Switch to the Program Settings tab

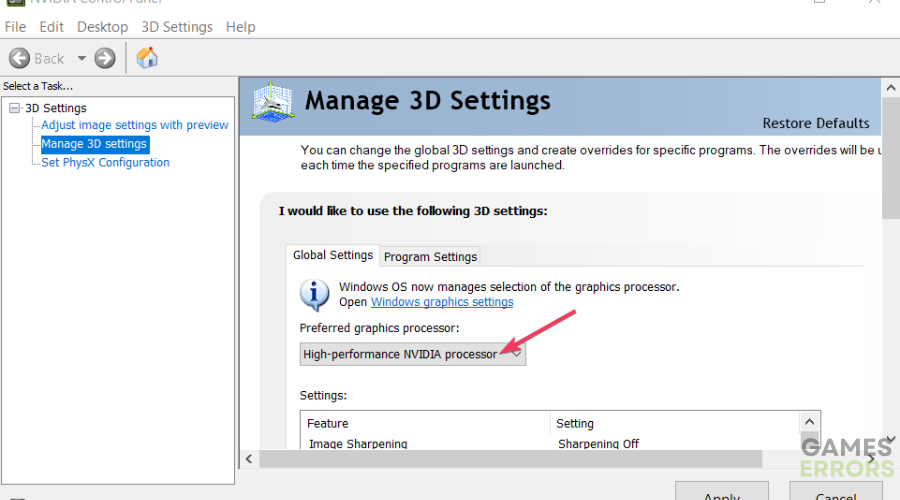430,257
